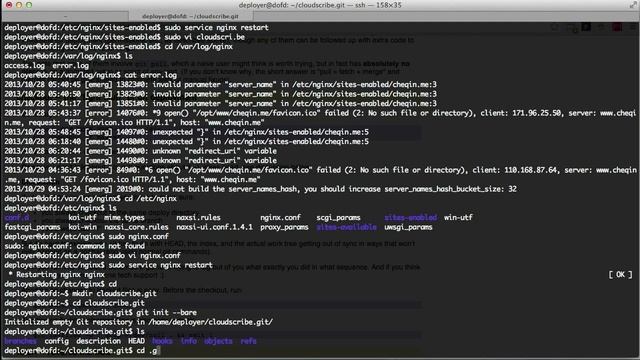This screenshot has width=640, height=360.
Task: Click the 'cat error.log' command
Action: [x=151, y=75]
